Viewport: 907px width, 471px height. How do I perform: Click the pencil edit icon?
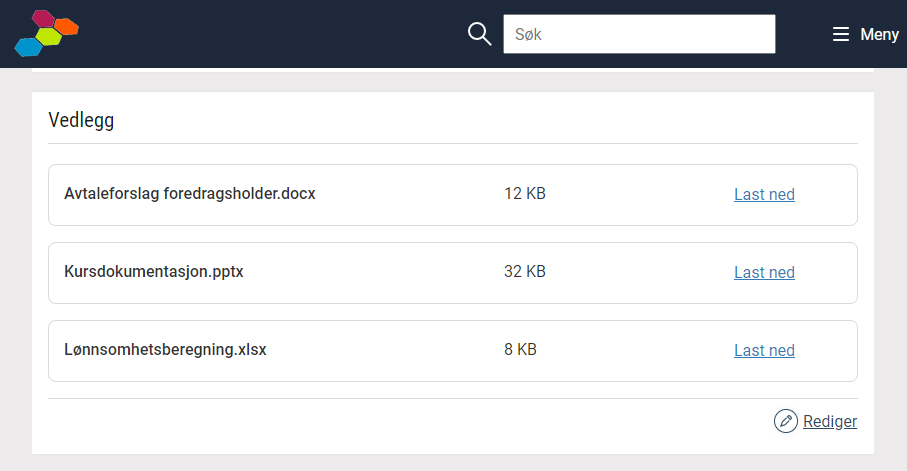tap(786, 421)
